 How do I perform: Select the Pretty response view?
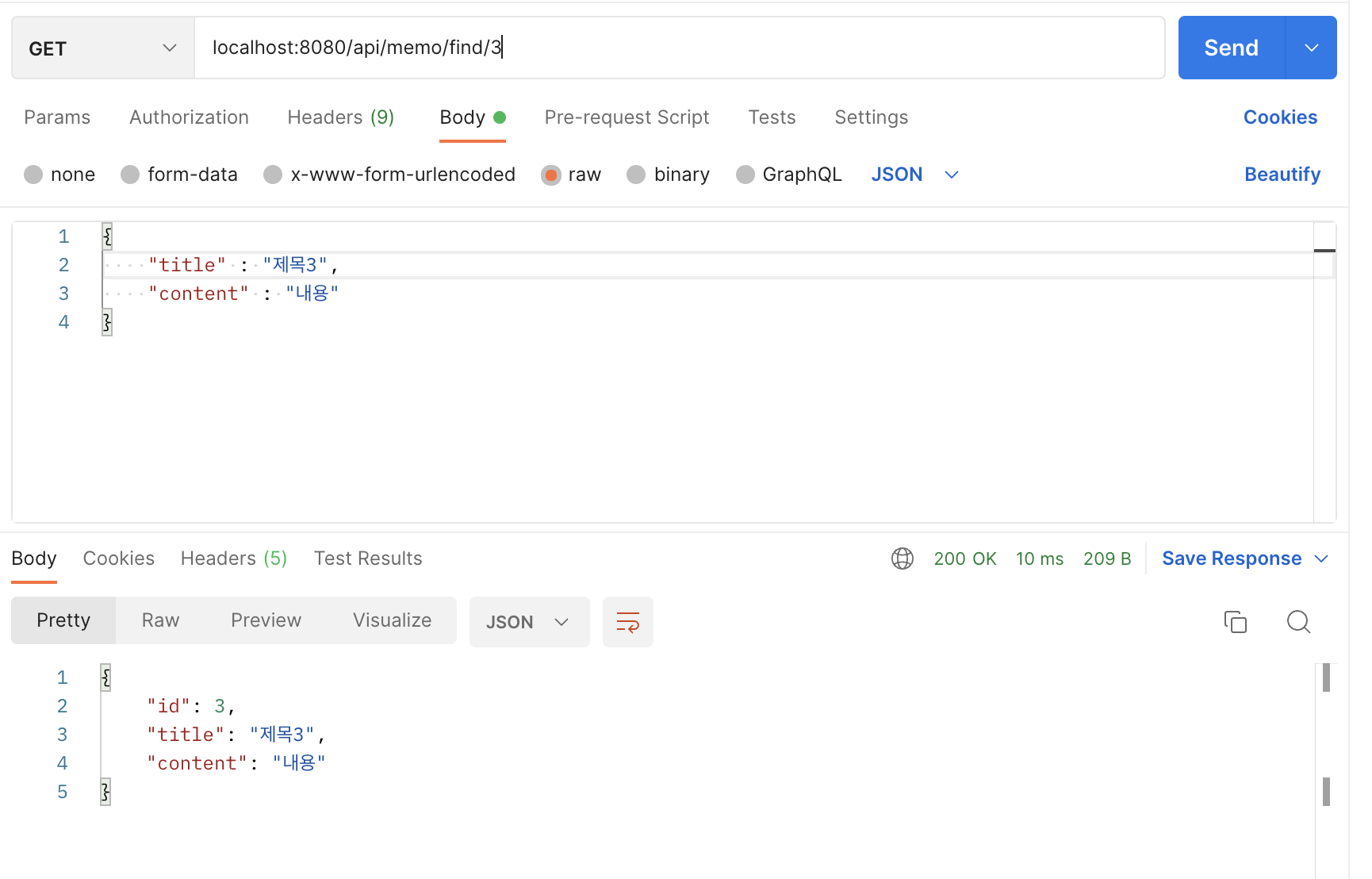[x=63, y=620]
